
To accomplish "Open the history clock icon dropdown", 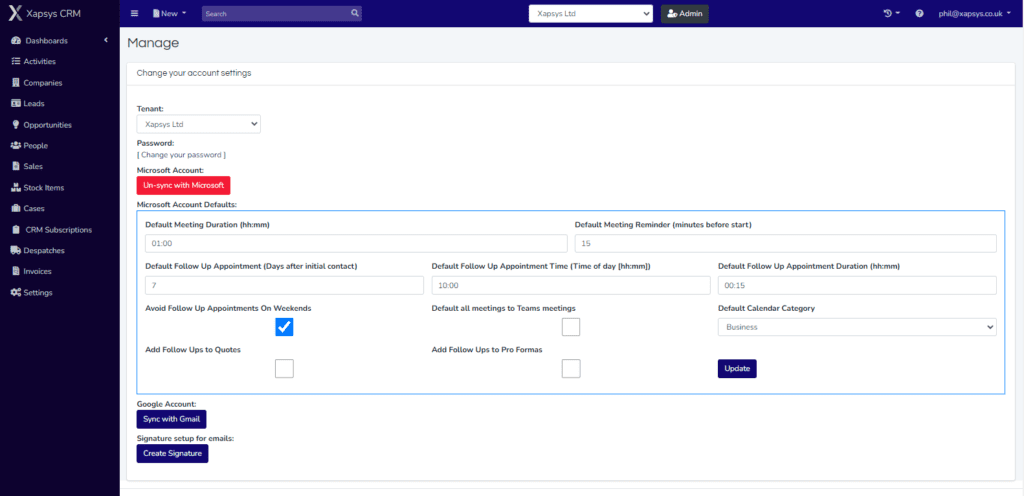I will [890, 13].
